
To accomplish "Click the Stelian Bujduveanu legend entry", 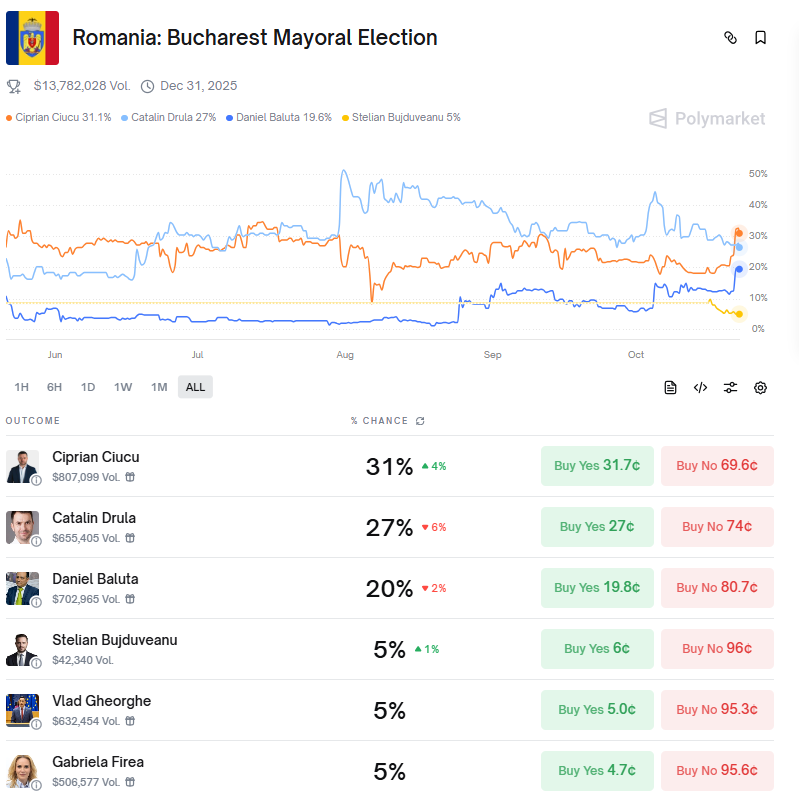I will tap(402, 118).
